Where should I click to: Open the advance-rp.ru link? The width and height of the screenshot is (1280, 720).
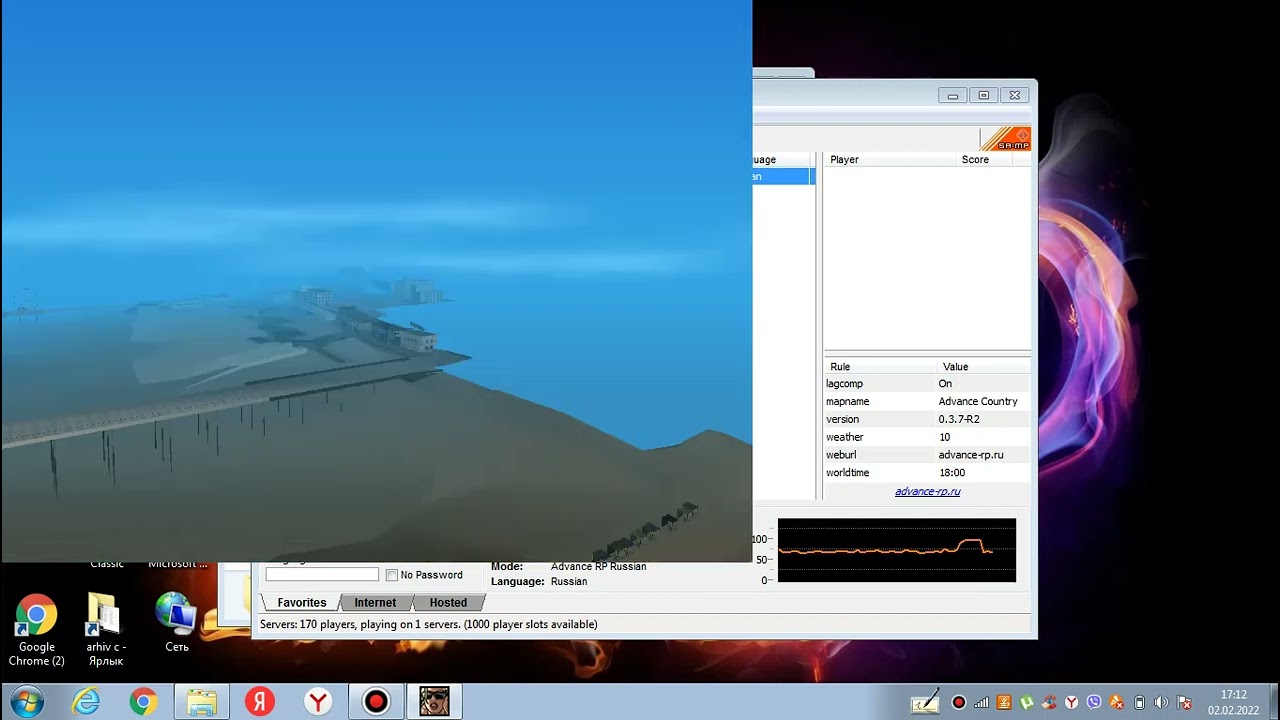(927, 491)
